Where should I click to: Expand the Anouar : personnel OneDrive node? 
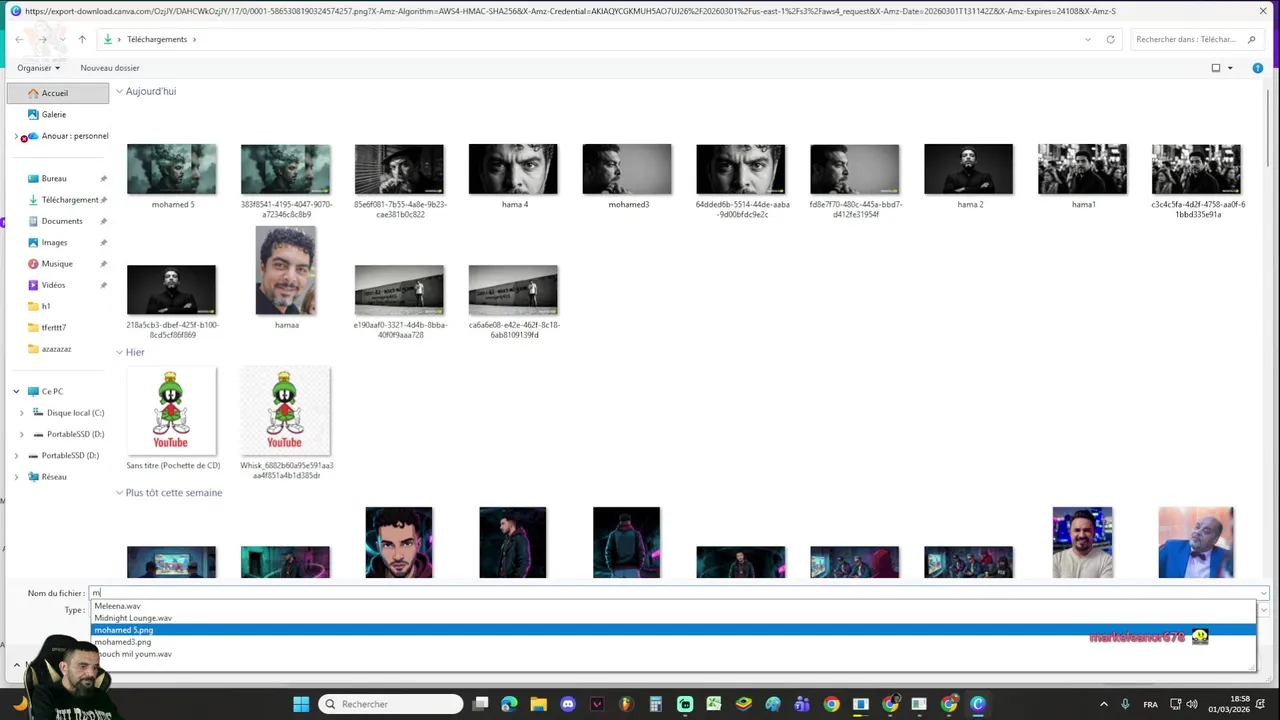click(16, 136)
